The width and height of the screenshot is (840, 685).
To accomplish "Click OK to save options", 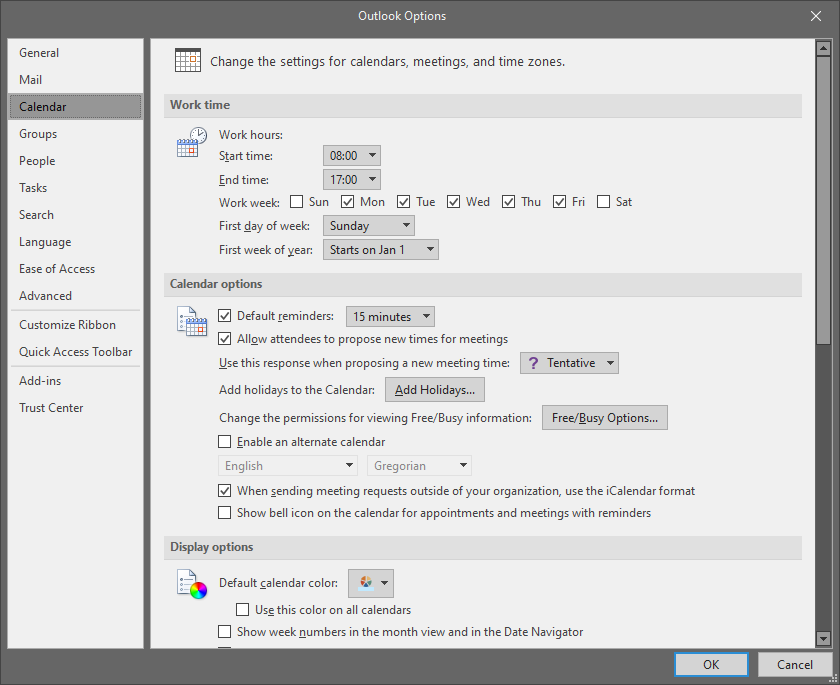I will tap(711, 665).
